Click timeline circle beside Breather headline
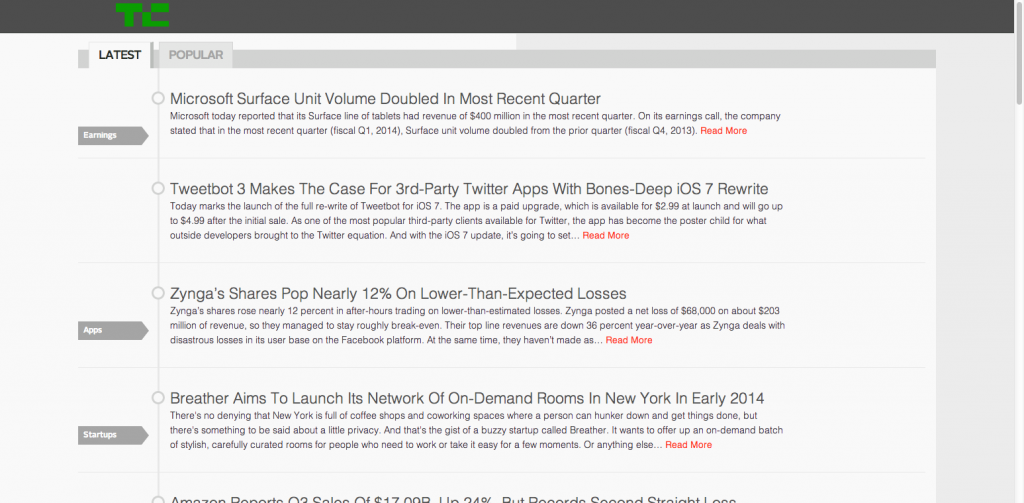The image size is (1024, 503). 157,397
